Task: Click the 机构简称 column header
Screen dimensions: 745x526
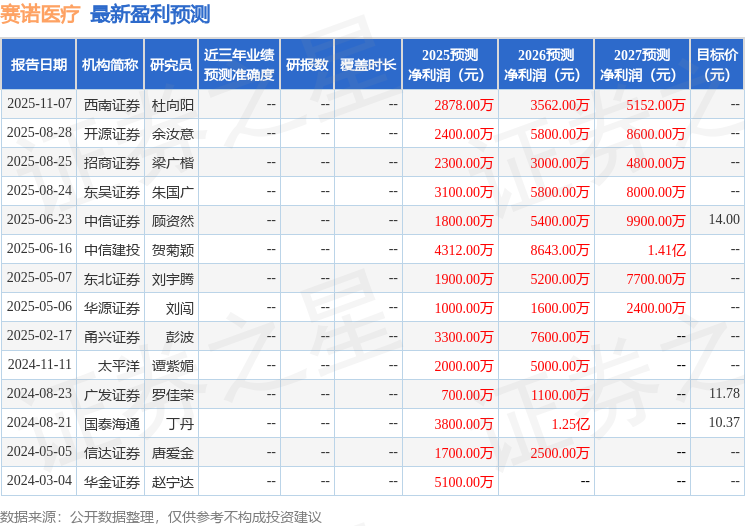Action: 110,64
